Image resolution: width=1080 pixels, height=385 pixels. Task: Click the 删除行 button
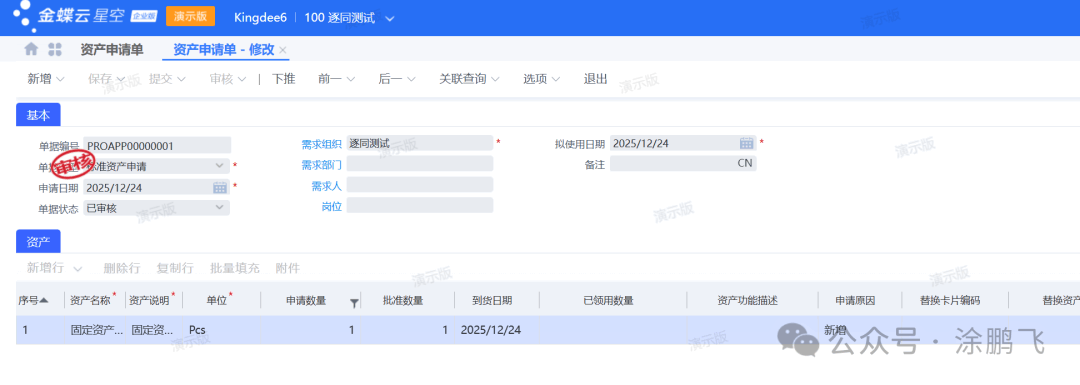[122, 268]
